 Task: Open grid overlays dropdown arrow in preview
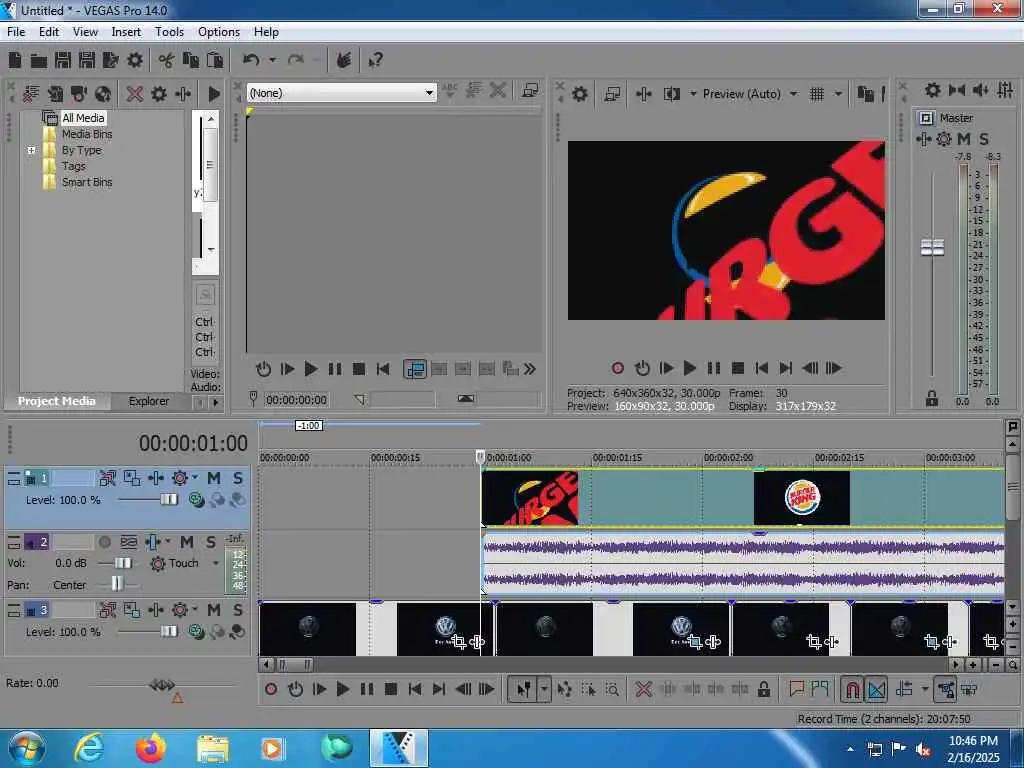[838, 94]
